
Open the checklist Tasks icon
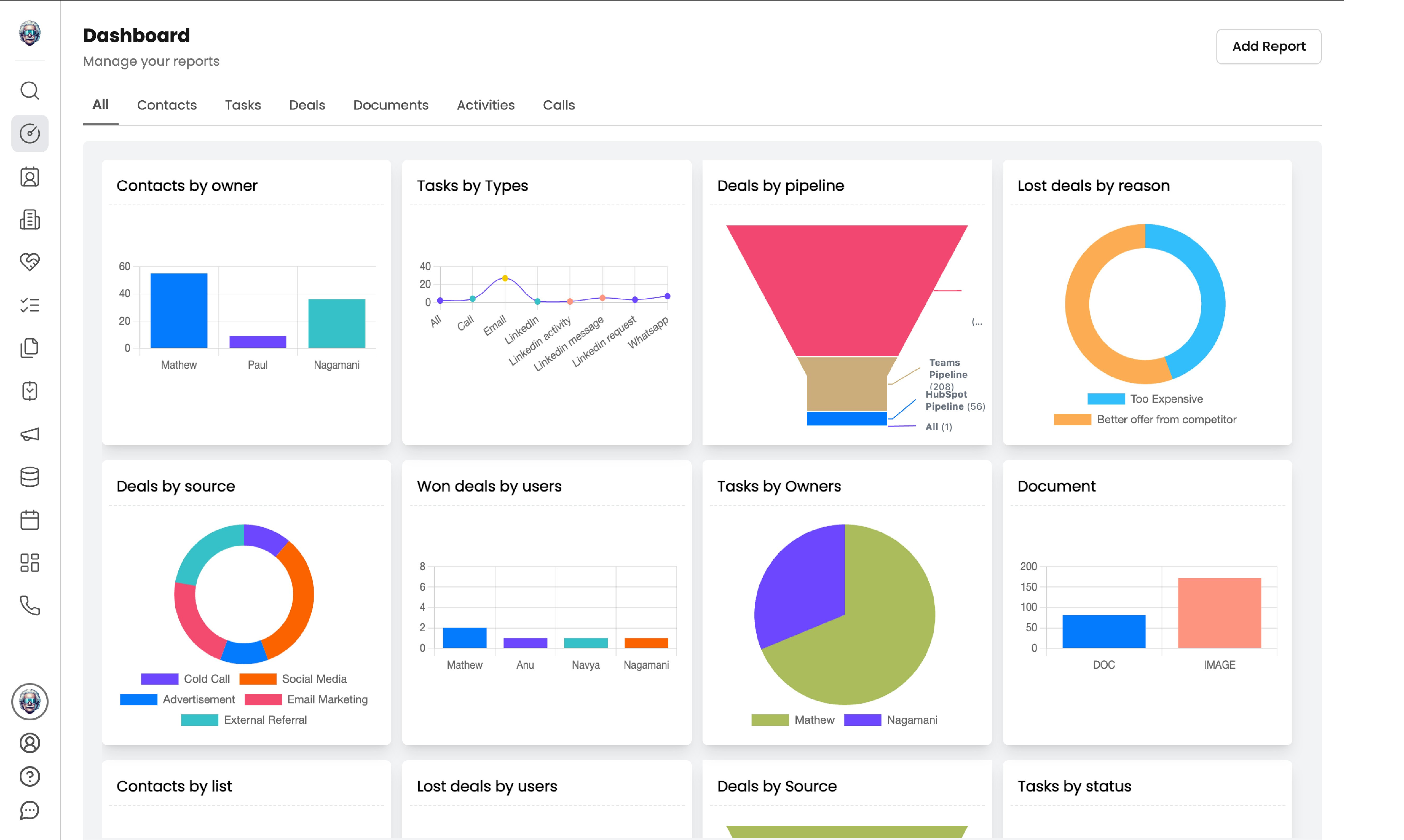click(x=30, y=305)
